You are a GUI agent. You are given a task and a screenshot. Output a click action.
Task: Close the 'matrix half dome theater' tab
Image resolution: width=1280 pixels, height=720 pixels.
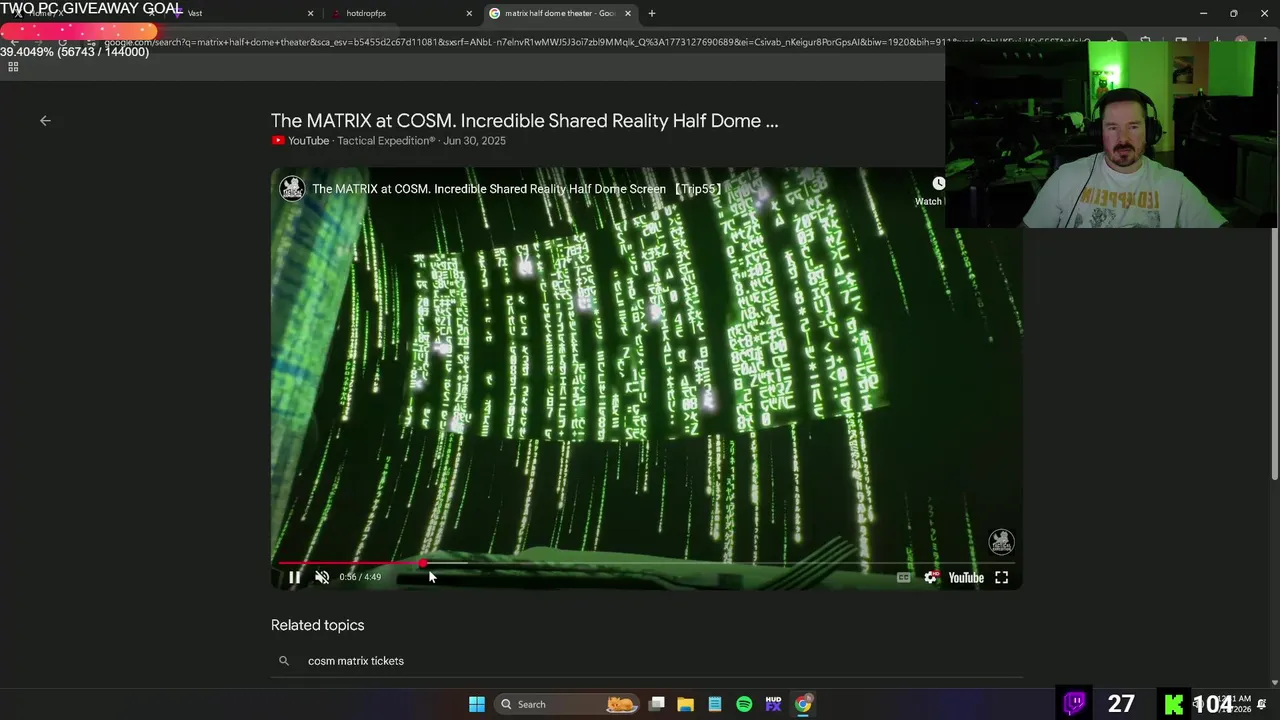point(628,13)
